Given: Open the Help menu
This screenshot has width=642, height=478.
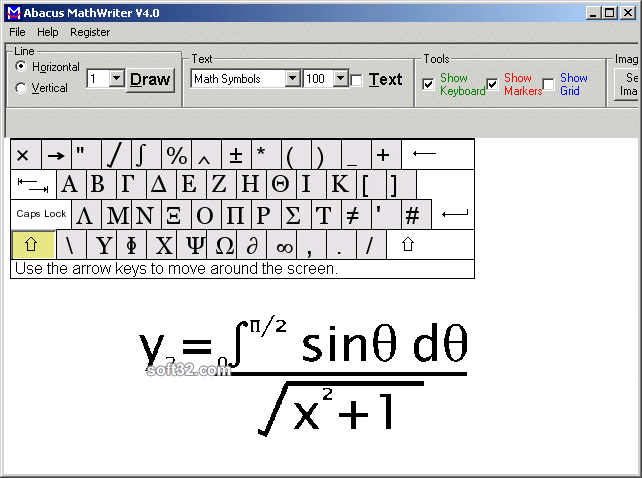Looking at the screenshot, I should pos(47,32).
